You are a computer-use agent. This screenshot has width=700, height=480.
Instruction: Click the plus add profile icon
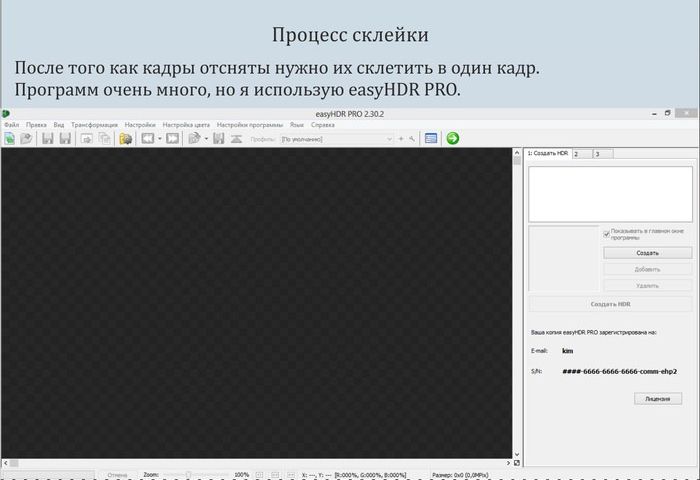[401, 139]
